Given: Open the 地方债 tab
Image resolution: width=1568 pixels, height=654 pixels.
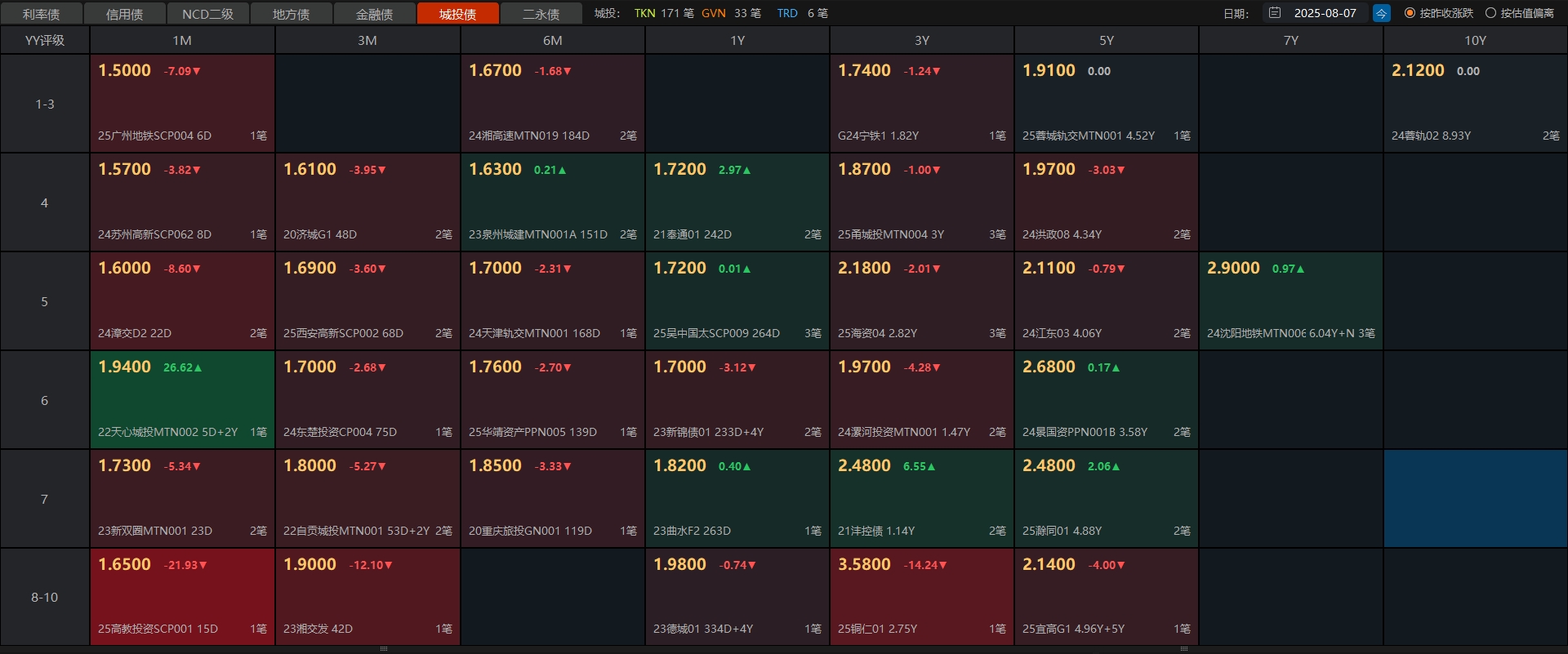Looking at the screenshot, I should coord(291,14).
